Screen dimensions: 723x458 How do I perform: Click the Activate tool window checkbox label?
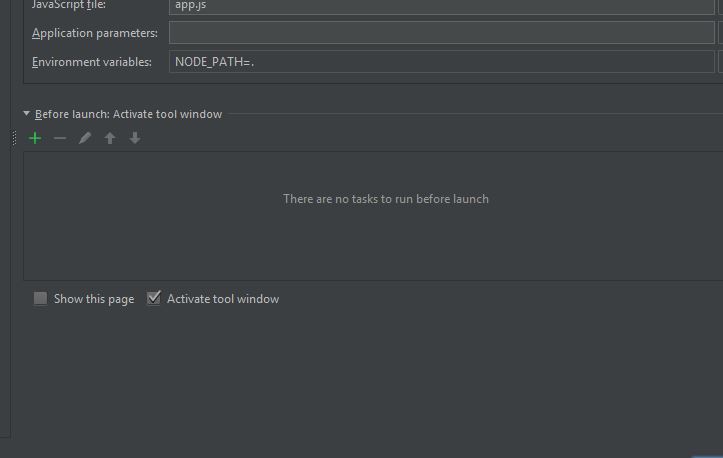(223, 299)
